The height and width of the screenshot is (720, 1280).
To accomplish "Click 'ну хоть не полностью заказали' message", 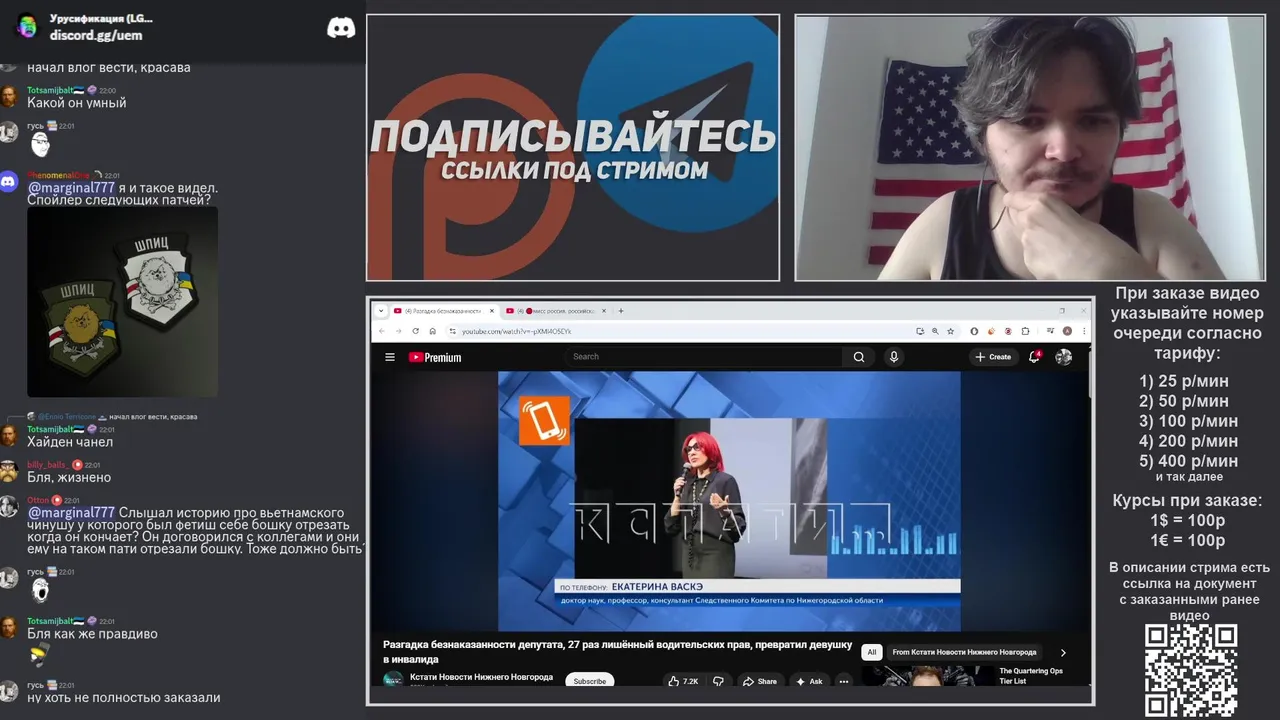I will [124, 698].
